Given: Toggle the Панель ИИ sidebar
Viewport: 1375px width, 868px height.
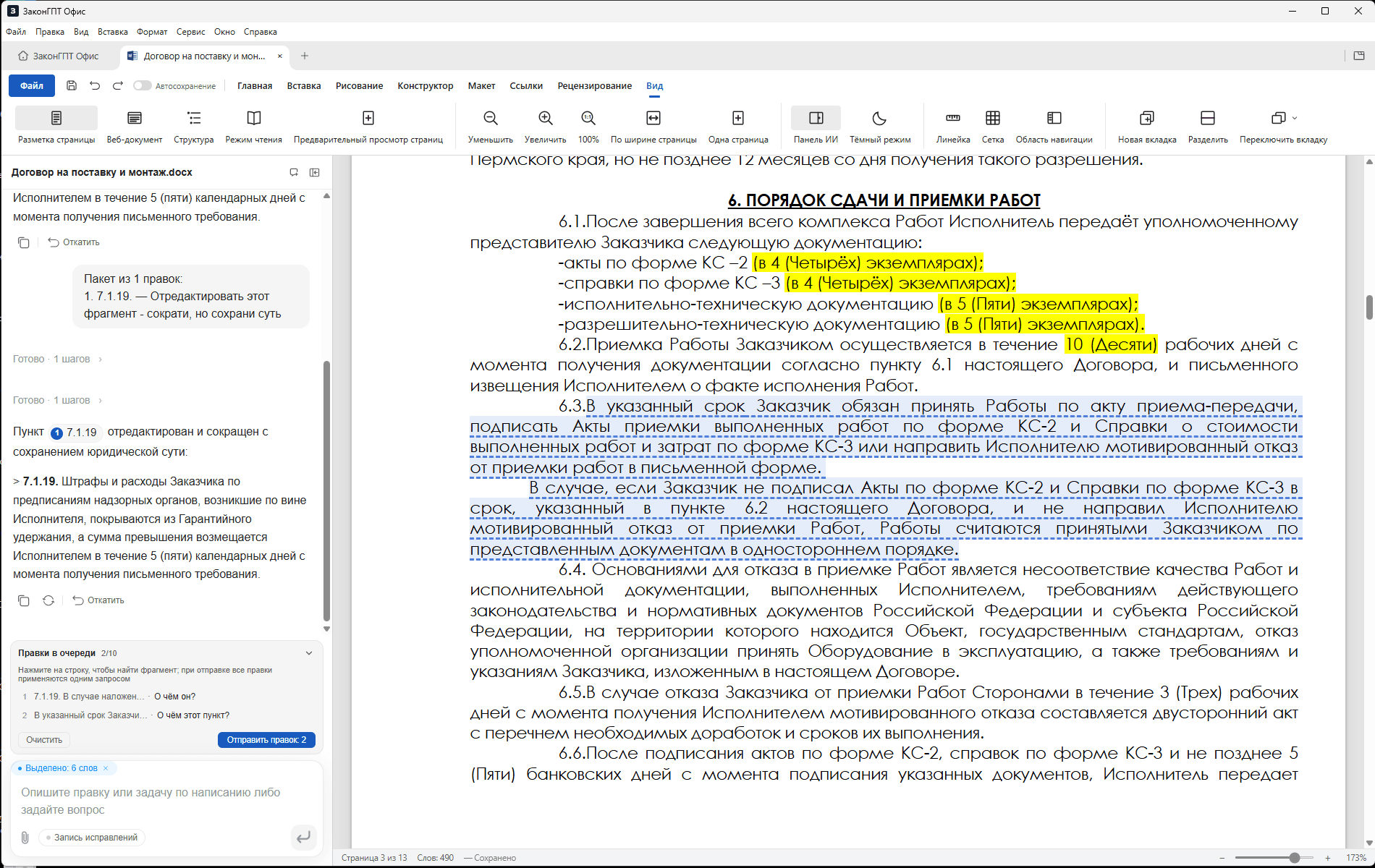Looking at the screenshot, I should point(816,126).
